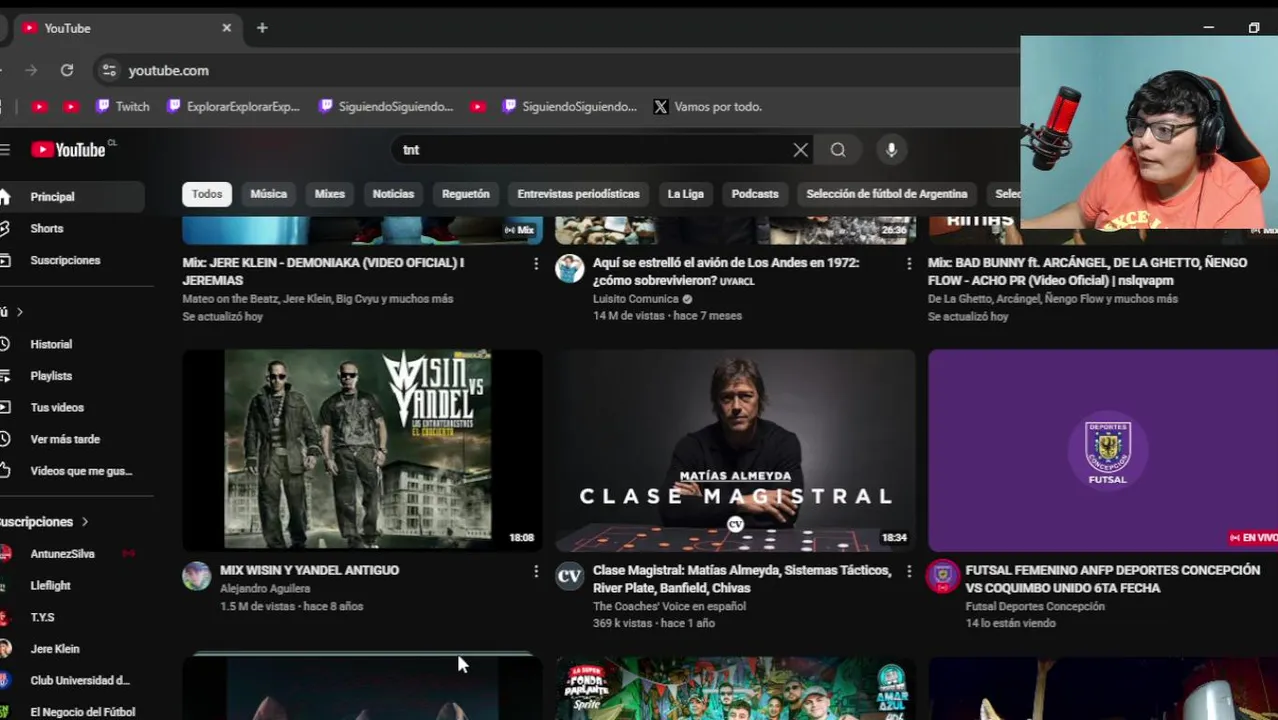
Task: Open the Twitch bookmark
Action: [123, 106]
